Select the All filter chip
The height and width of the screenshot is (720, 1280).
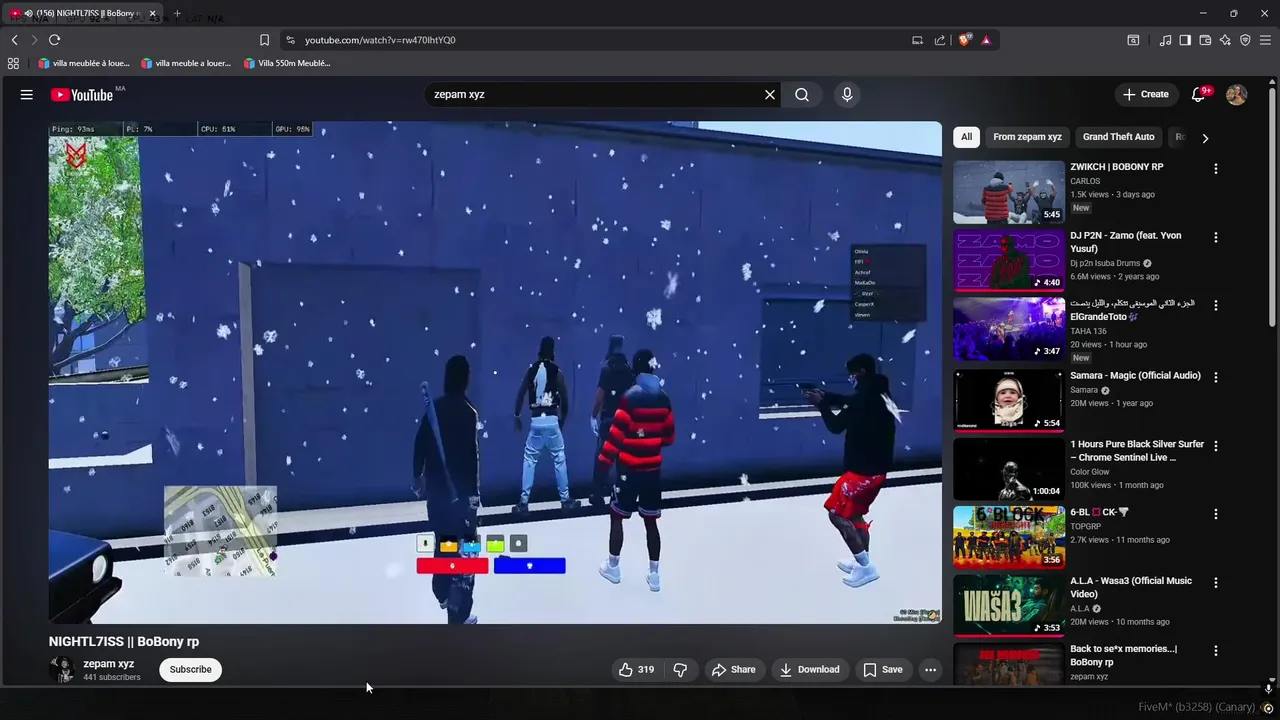pyautogui.click(x=966, y=137)
